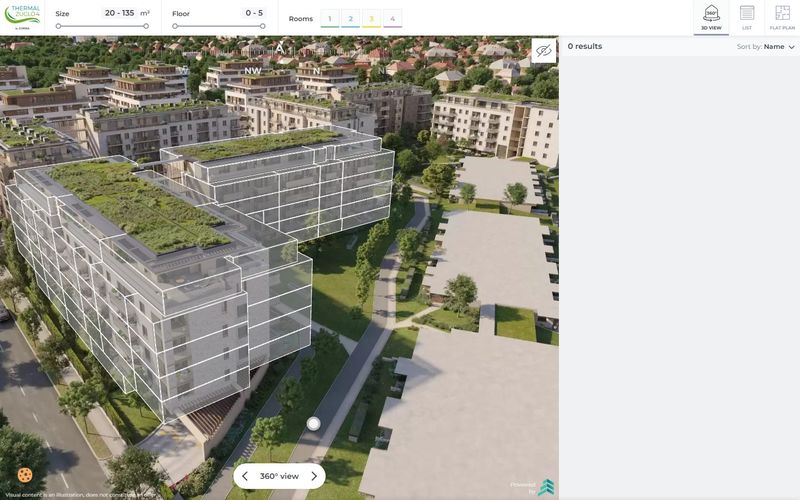Go to next 360° view
Viewport: 800px width, 500px height.
click(314, 476)
